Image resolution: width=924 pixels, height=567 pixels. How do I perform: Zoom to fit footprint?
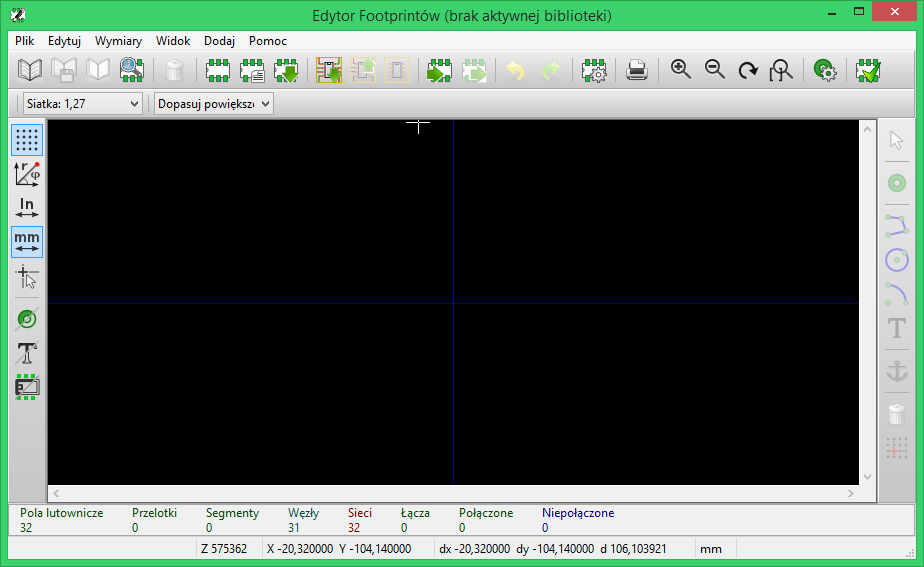point(781,70)
